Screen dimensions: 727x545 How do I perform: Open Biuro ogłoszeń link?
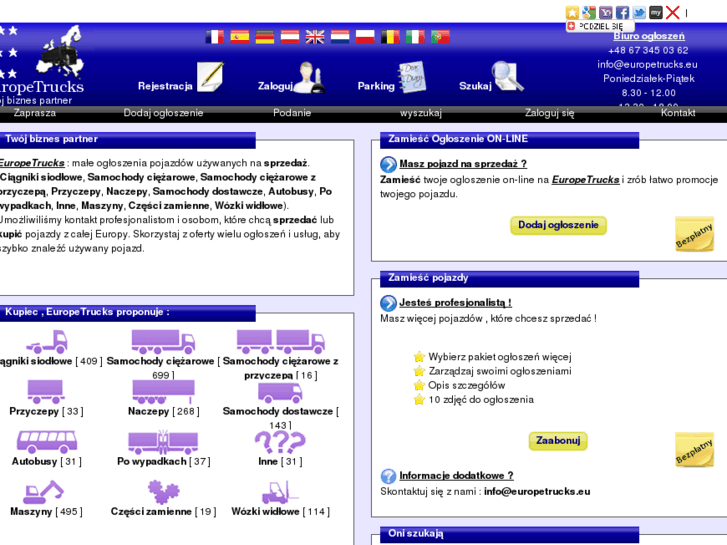[x=649, y=36]
